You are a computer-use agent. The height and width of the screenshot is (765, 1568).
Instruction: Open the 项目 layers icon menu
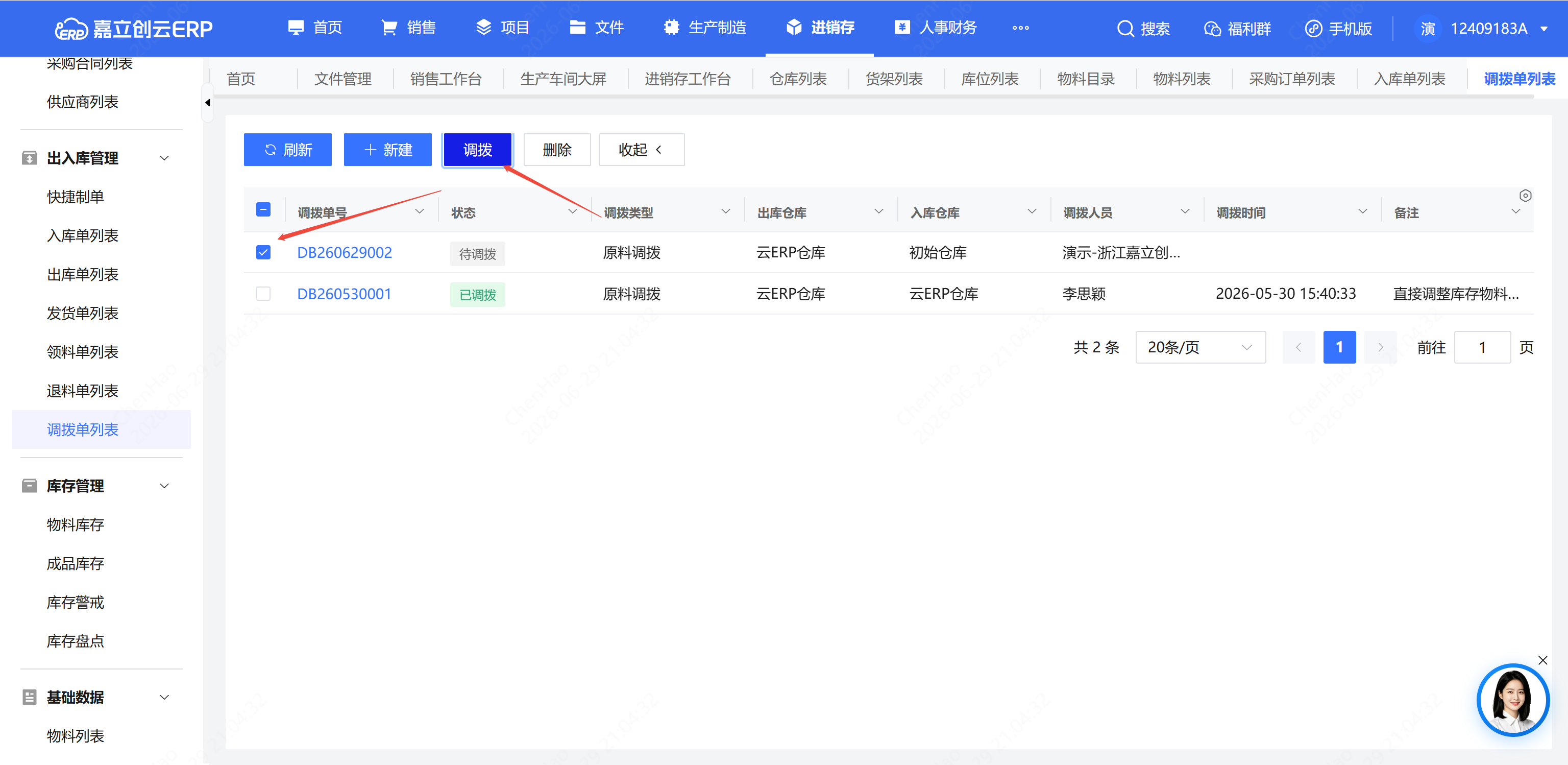tap(483, 28)
